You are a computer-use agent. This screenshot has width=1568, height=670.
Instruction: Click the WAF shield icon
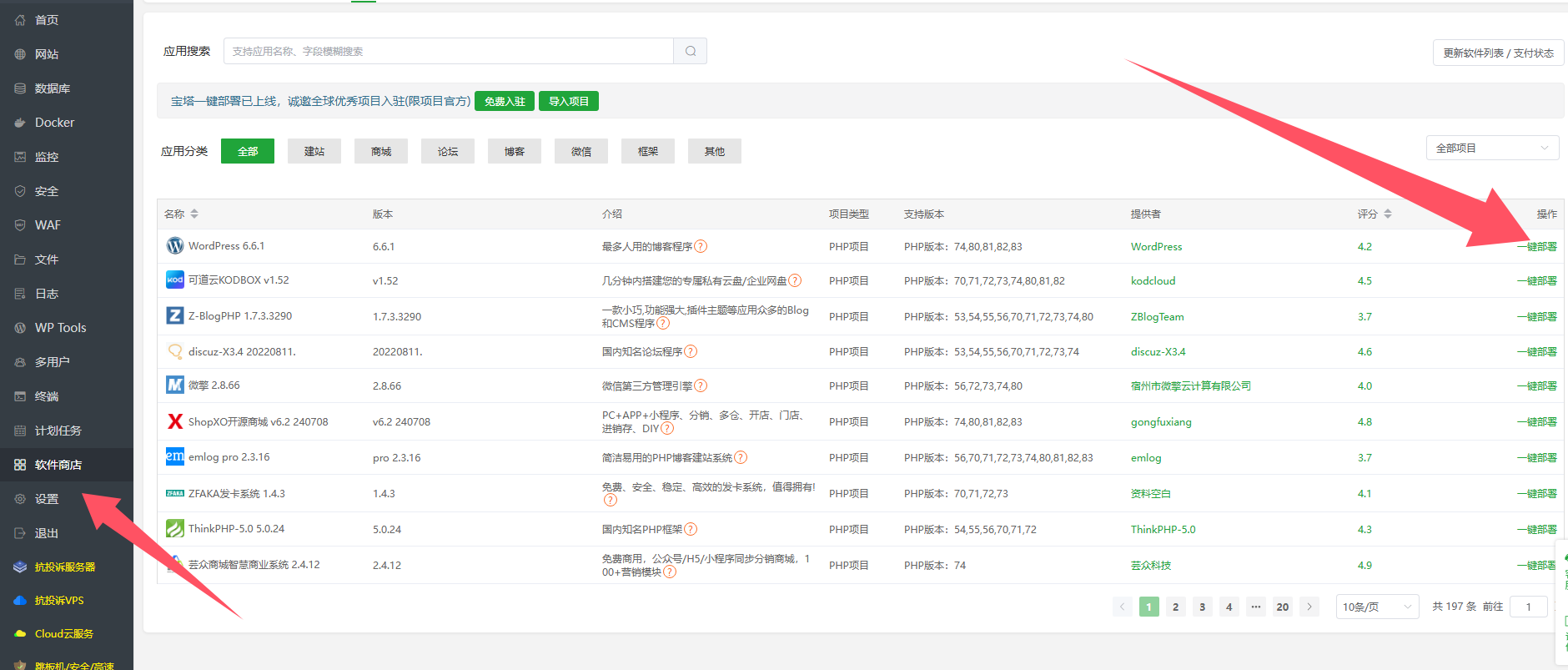(x=20, y=225)
